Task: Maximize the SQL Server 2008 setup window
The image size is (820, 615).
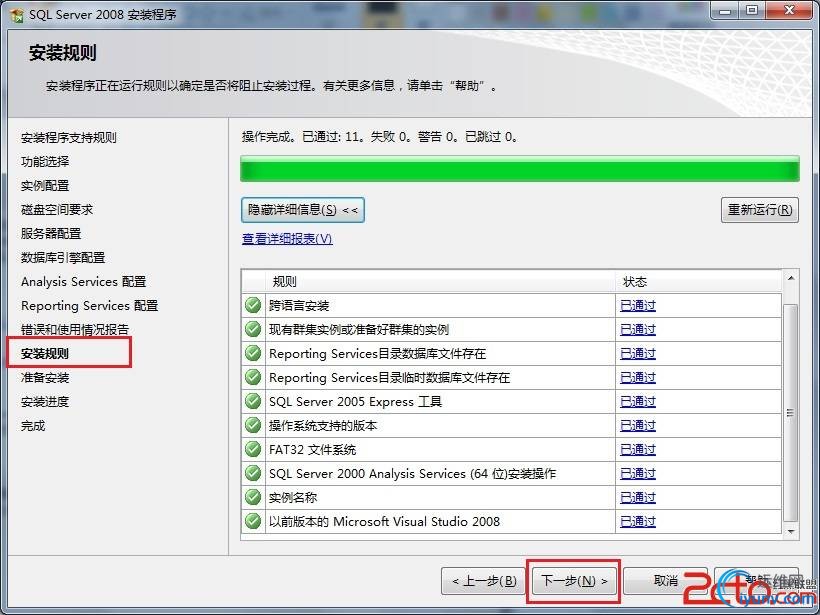Action: tap(752, 11)
